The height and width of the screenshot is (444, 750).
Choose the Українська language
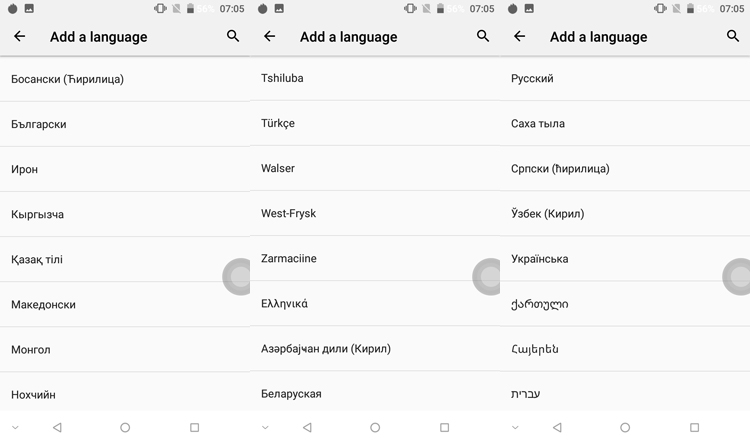tap(625, 259)
